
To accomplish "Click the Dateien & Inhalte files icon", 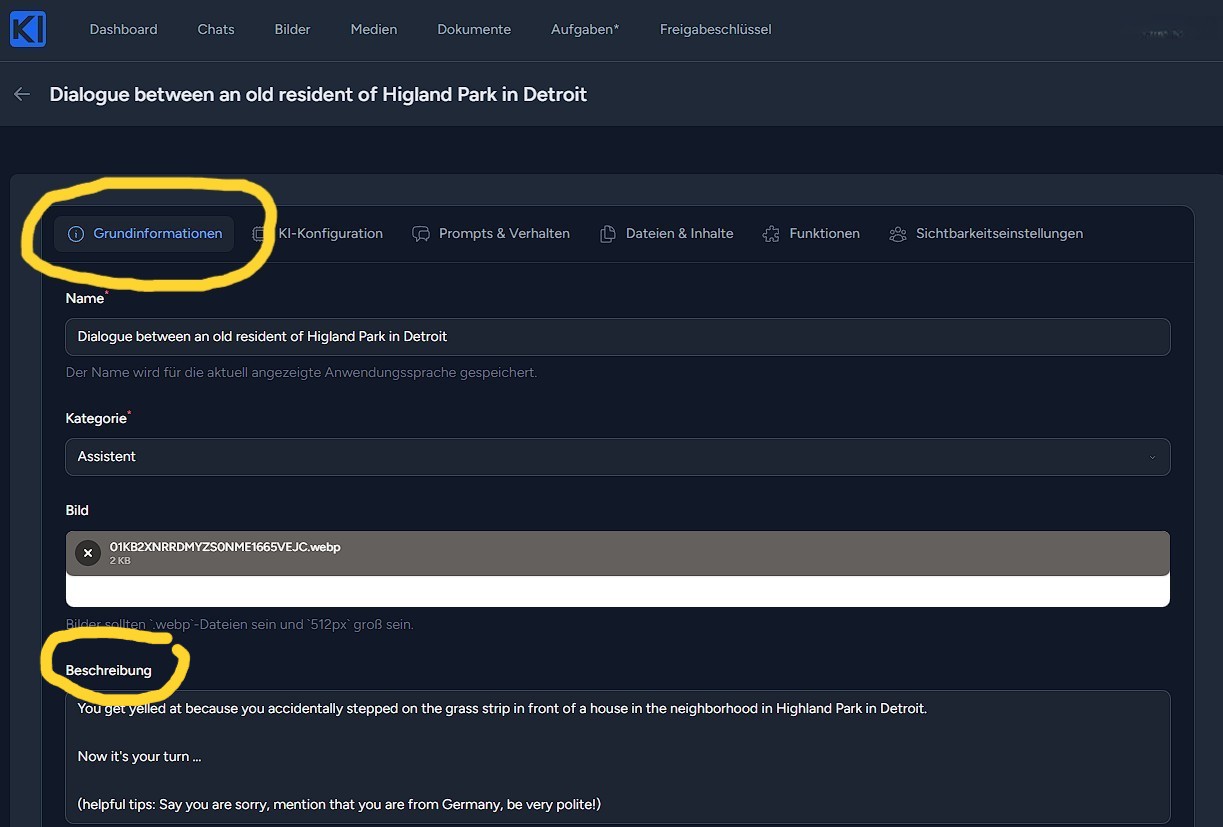I will [608, 234].
